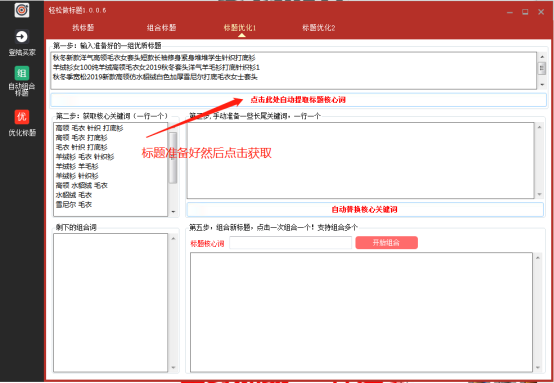
Task: Click inside the step three long-tail keywords box
Action: 360,160
